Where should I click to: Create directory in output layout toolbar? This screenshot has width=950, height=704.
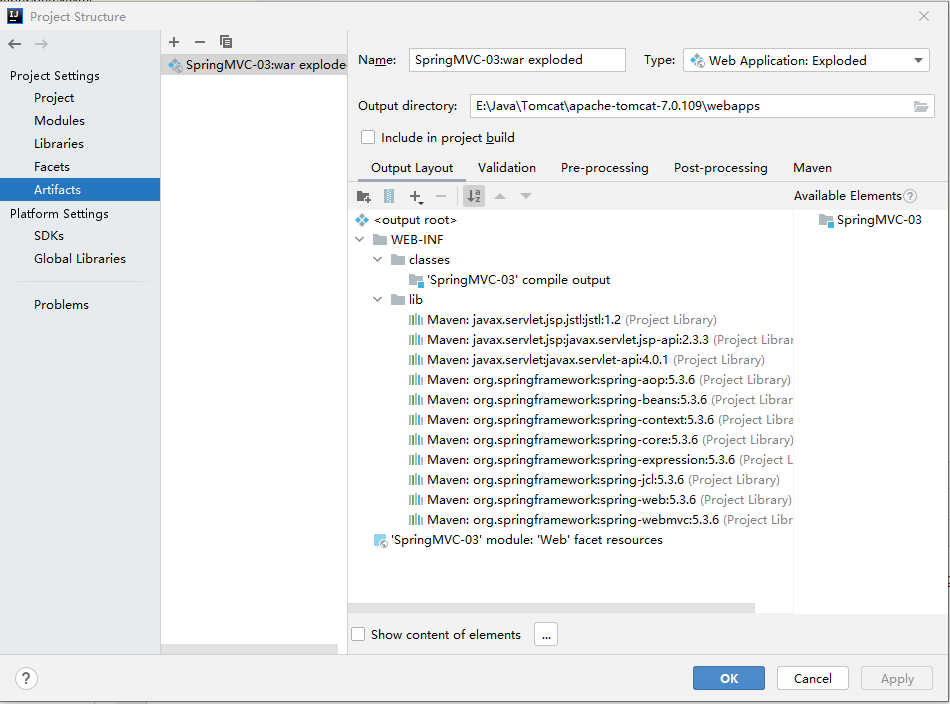(x=364, y=196)
